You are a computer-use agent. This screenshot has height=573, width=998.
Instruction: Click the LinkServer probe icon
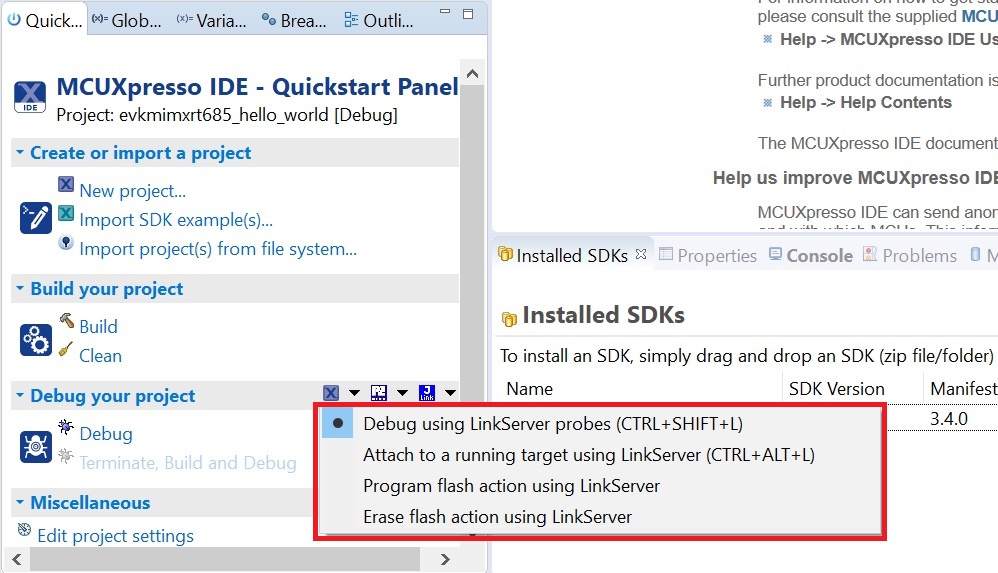click(331, 393)
